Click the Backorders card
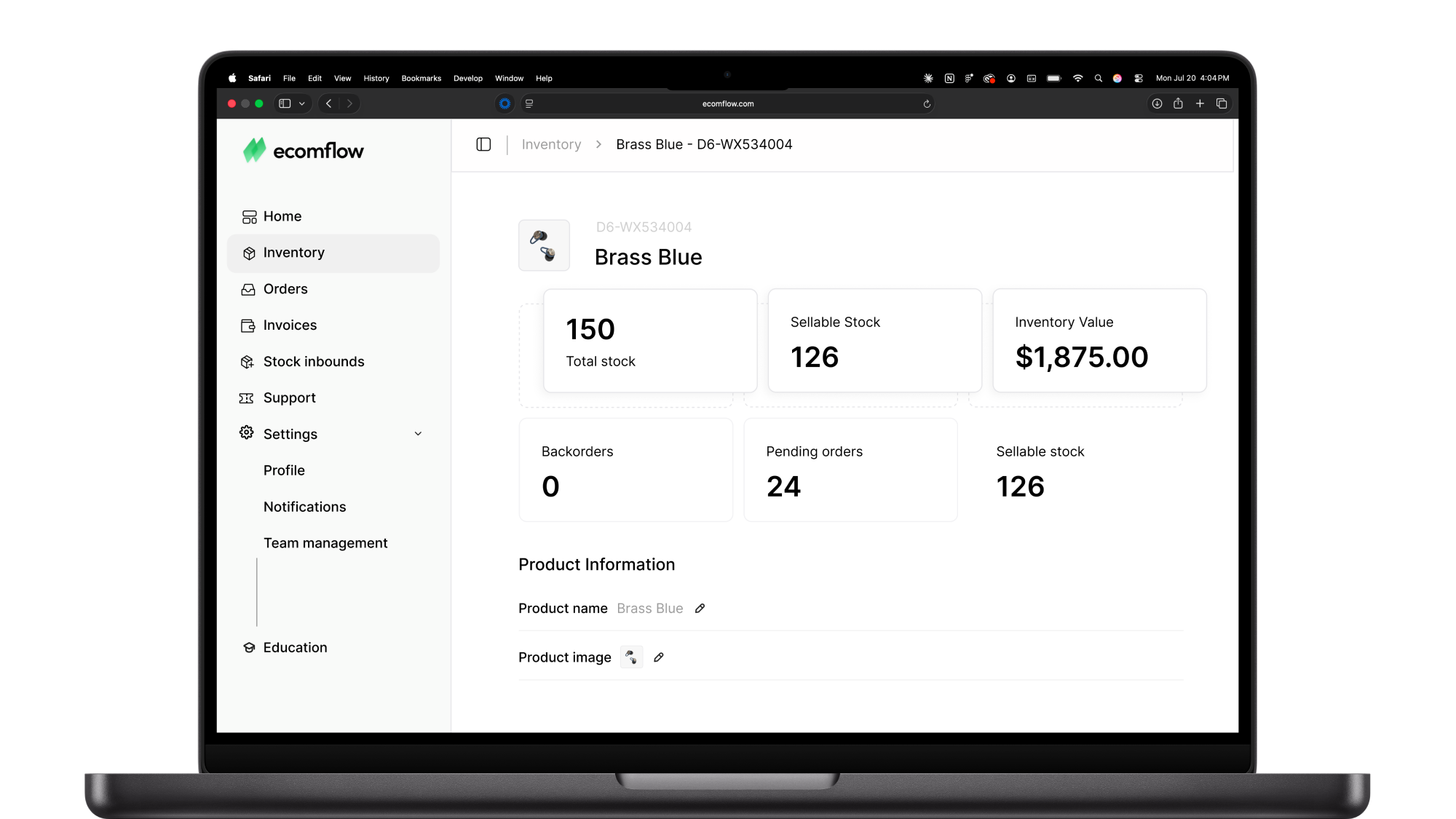The image size is (1456, 819). 626,470
